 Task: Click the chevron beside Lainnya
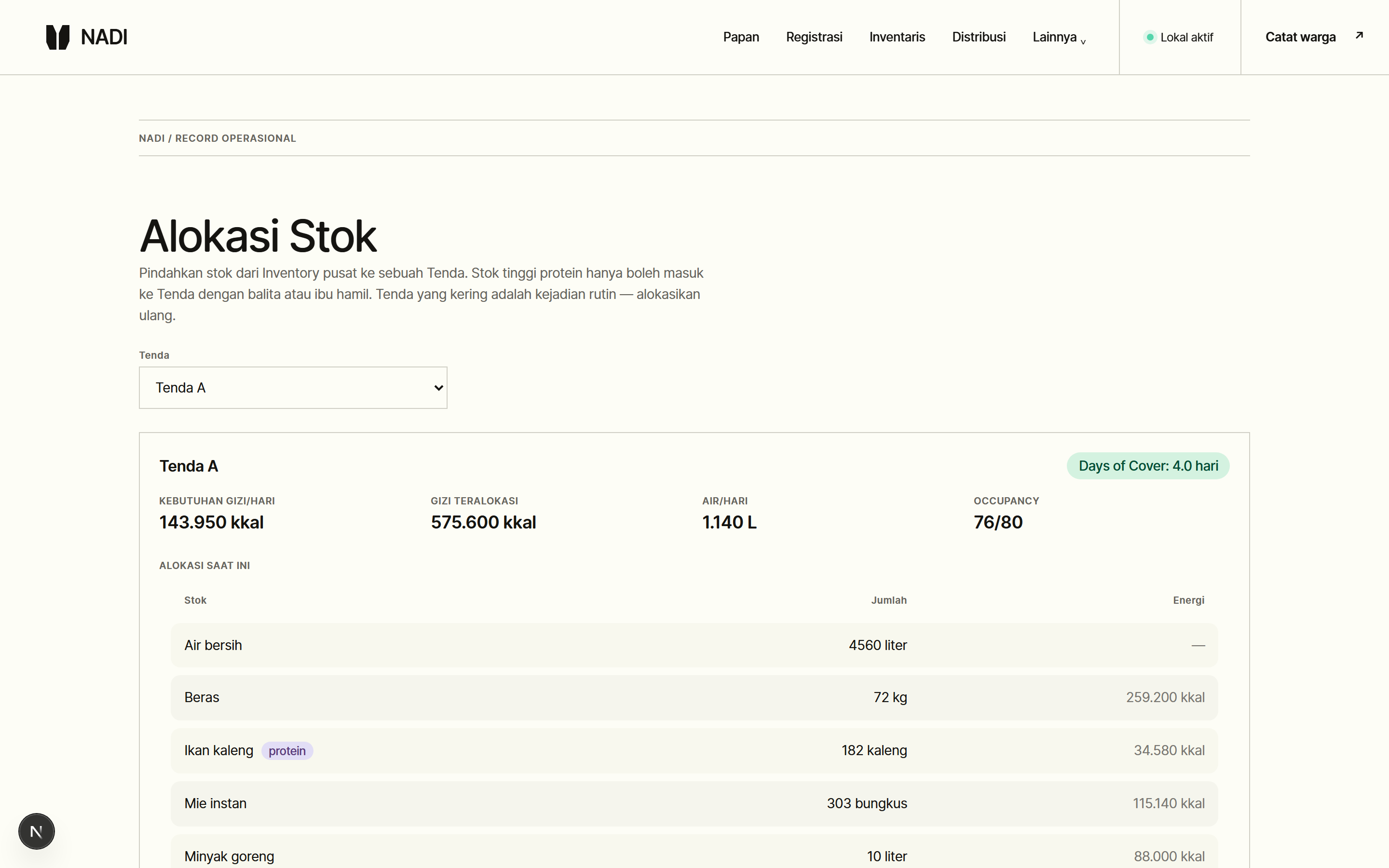(1082, 41)
